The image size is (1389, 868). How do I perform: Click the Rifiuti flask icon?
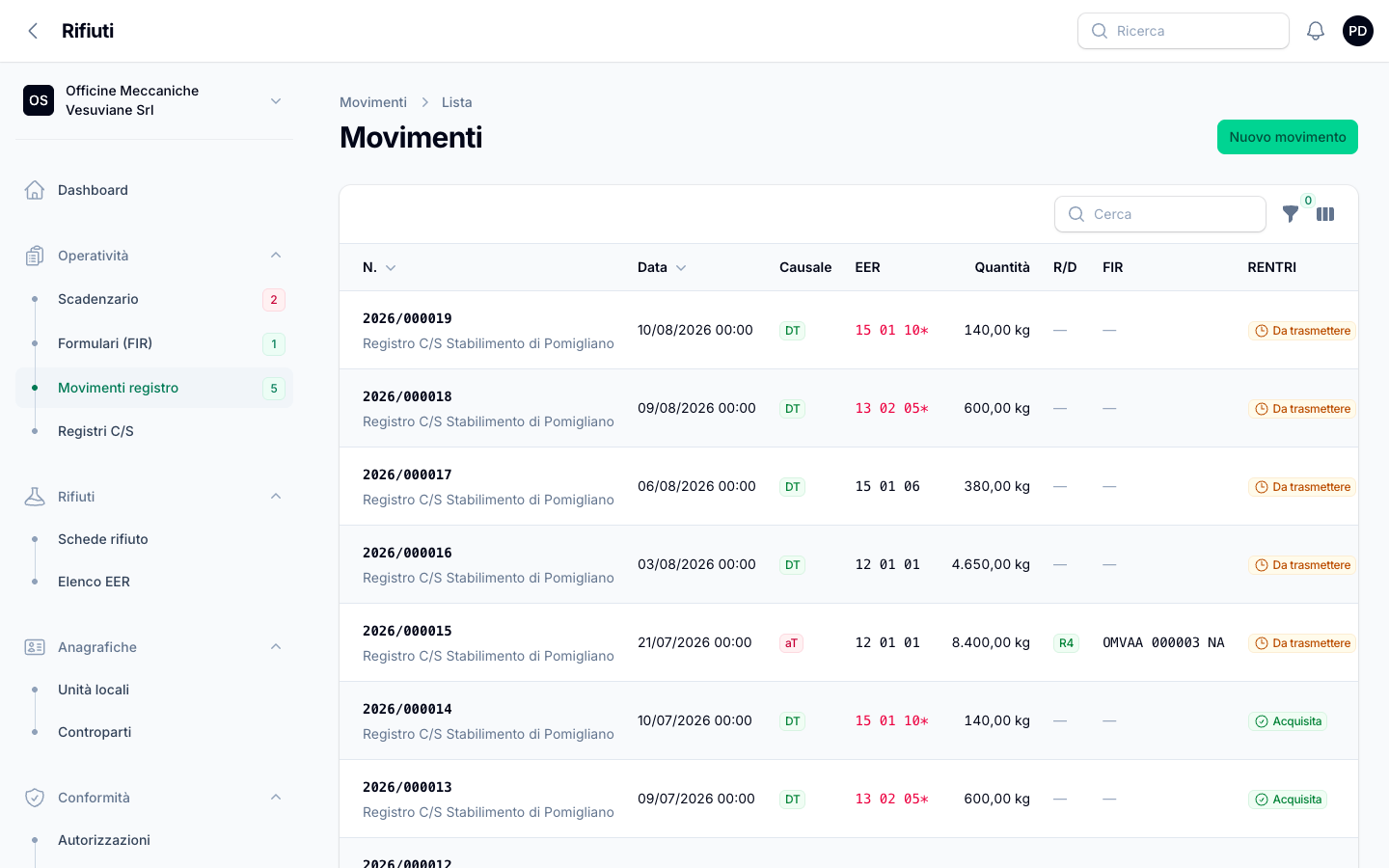35,497
